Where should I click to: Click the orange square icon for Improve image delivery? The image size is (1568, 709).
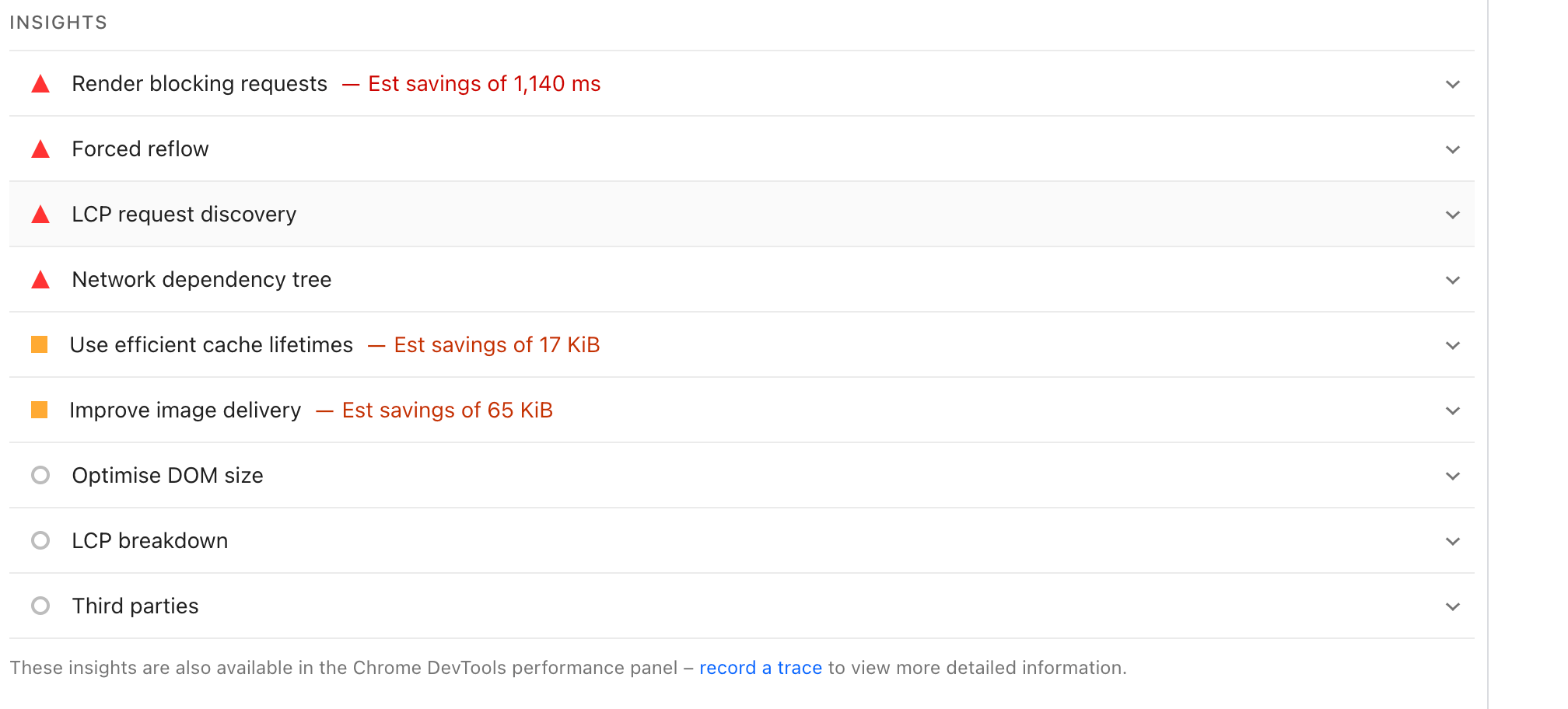click(40, 410)
